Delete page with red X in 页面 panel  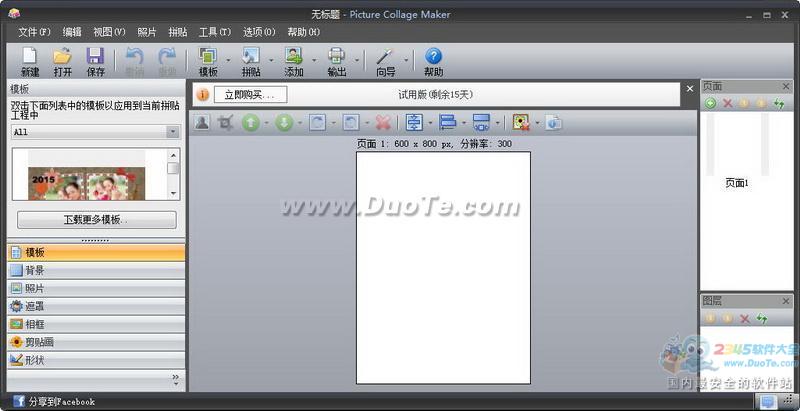[x=728, y=104]
